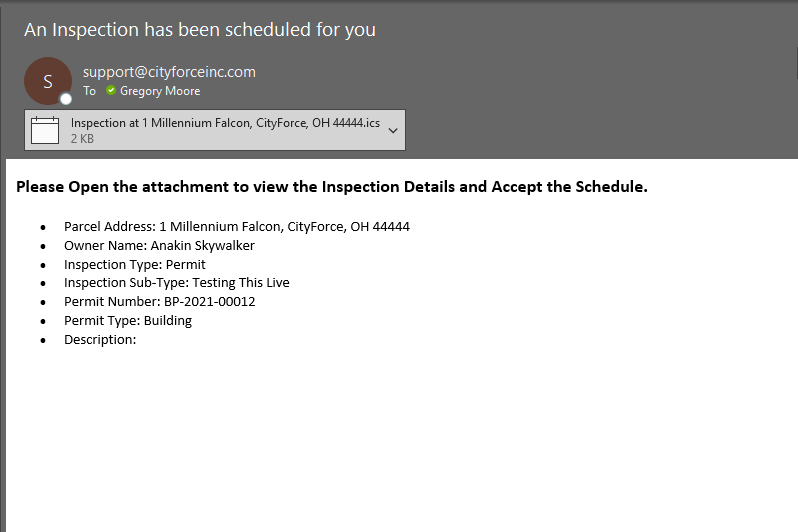The width and height of the screenshot is (798, 532).
Task: Click the Parcel Address line in body
Action: [237, 227]
